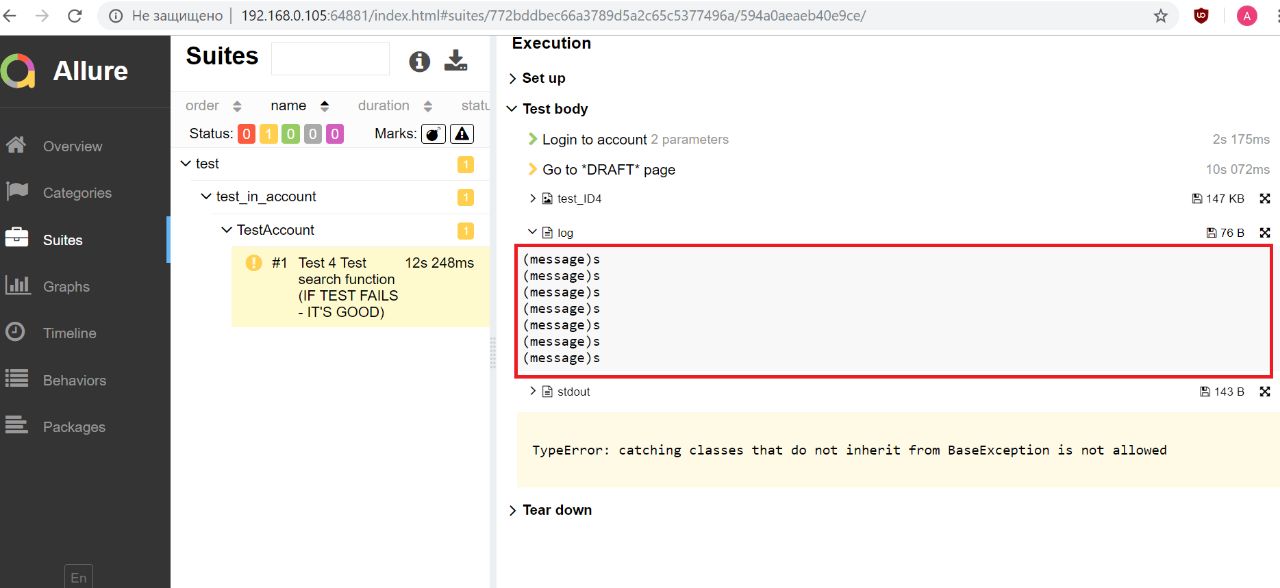
Task: Change language with En button
Action: [x=78, y=577]
